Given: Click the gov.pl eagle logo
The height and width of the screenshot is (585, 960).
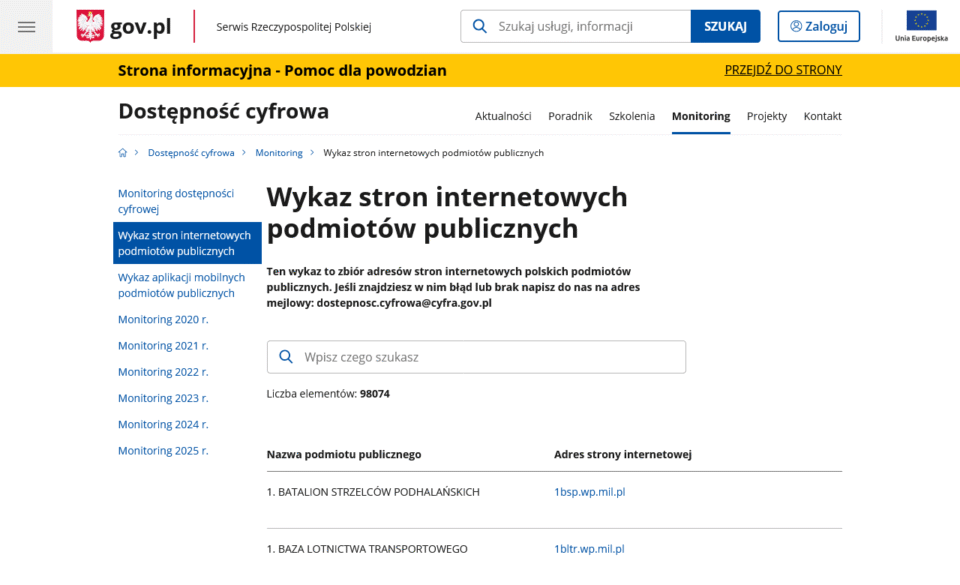Looking at the screenshot, I should (90, 26).
